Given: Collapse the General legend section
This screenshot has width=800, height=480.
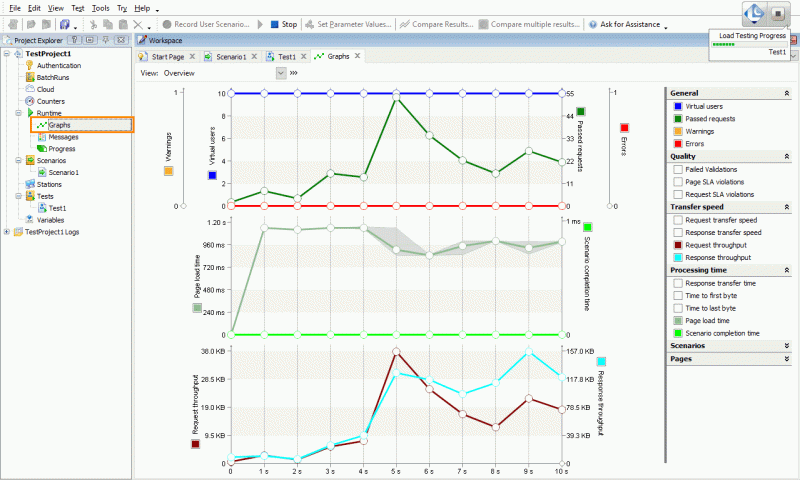Looking at the screenshot, I should click(x=786, y=93).
